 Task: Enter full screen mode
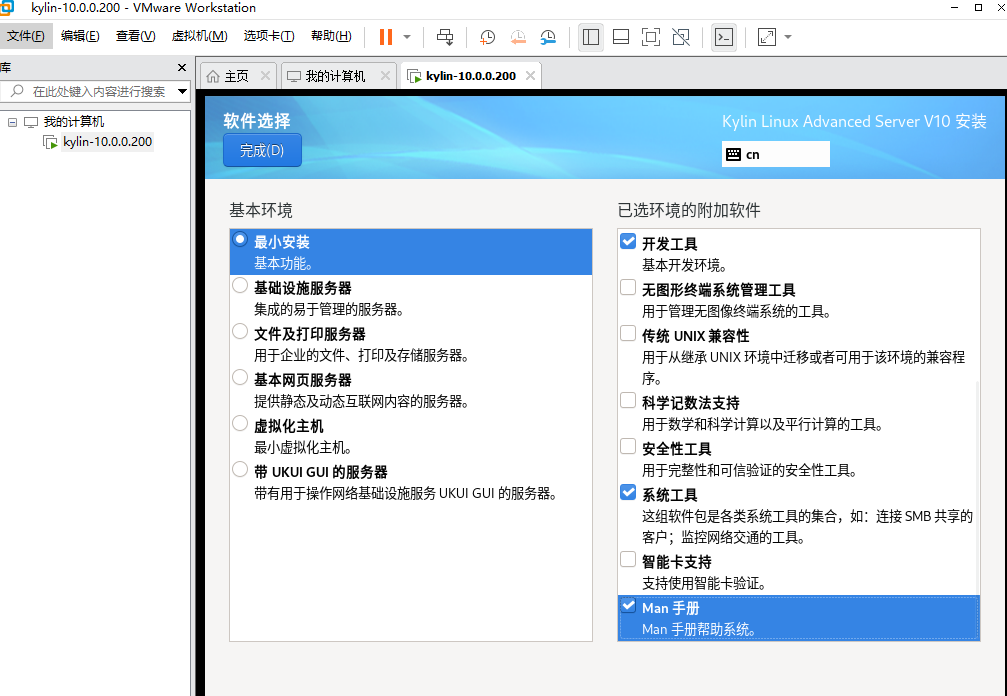[x=651, y=37]
